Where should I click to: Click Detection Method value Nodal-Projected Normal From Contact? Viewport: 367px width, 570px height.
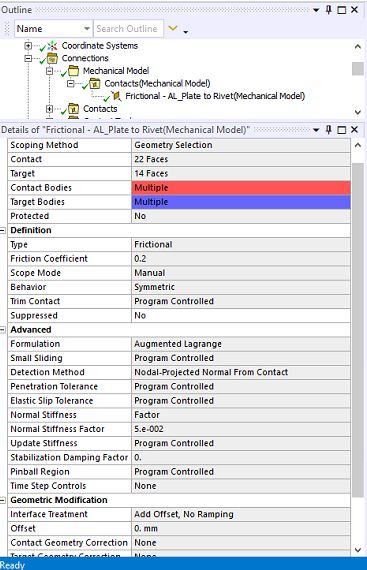click(241, 372)
